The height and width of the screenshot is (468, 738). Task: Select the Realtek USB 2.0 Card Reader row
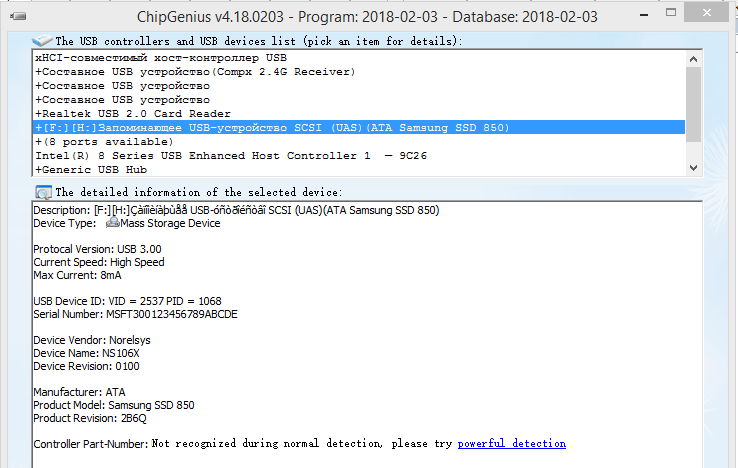coord(360,114)
